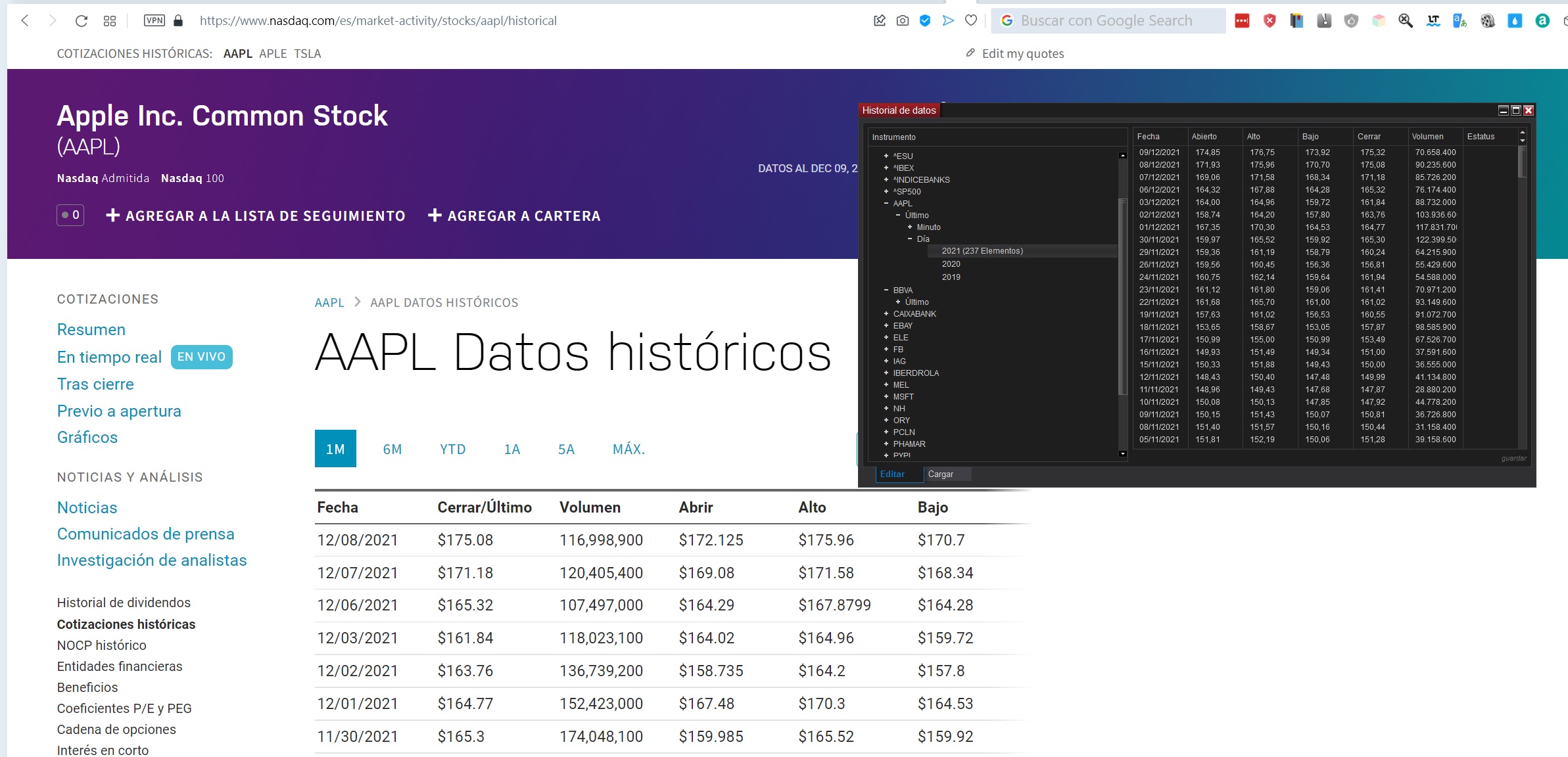Expand the Minuto node under Último
The image size is (1568, 757).
pos(910,227)
